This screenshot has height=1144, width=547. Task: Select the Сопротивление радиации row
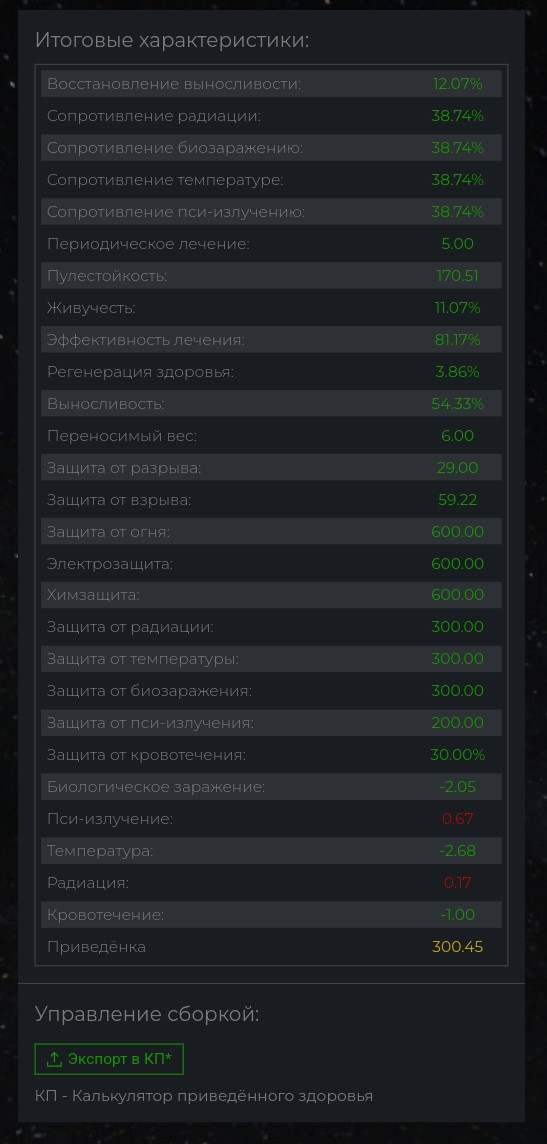coord(271,116)
